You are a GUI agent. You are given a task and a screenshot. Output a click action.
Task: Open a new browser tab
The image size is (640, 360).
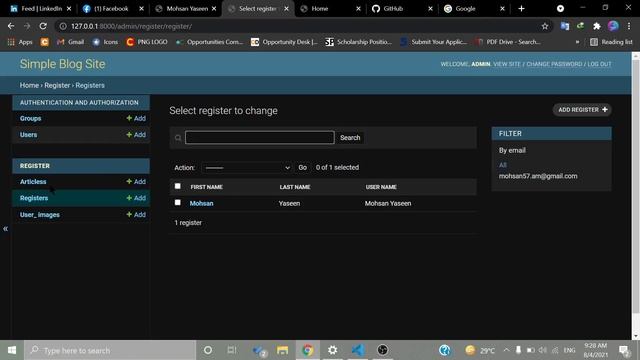521,9
